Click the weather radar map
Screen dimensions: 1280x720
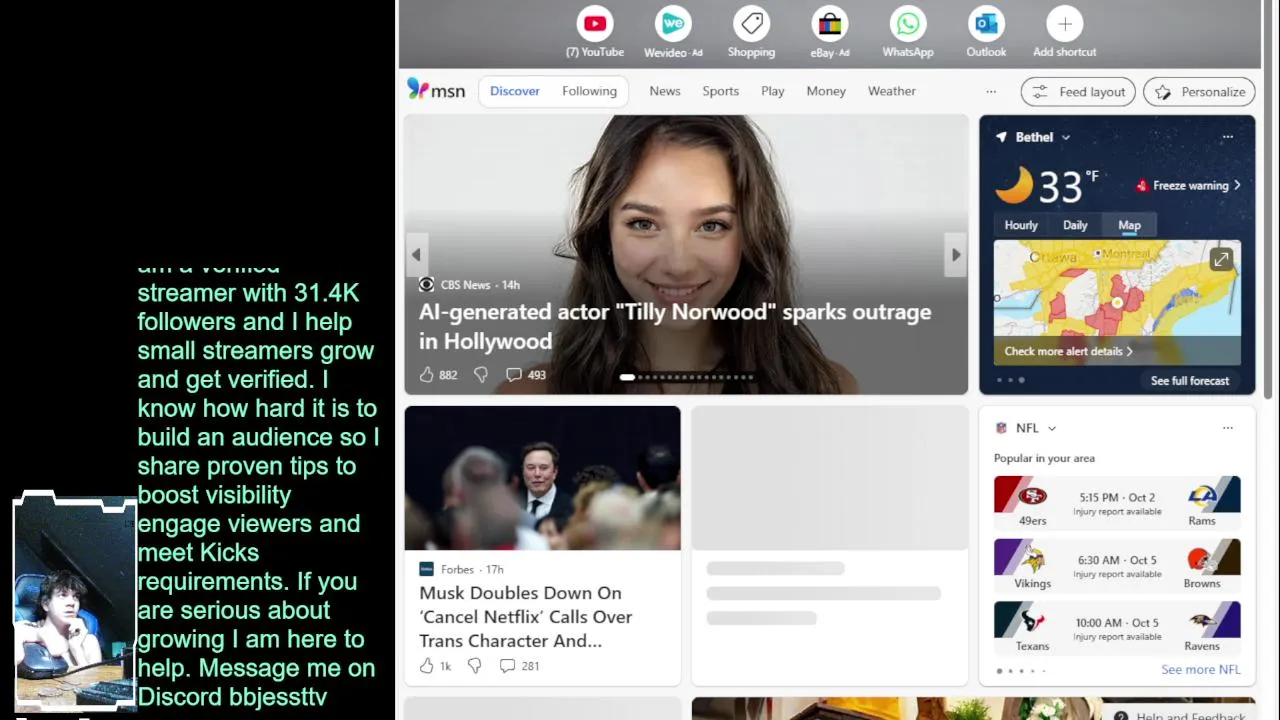coord(1117,302)
